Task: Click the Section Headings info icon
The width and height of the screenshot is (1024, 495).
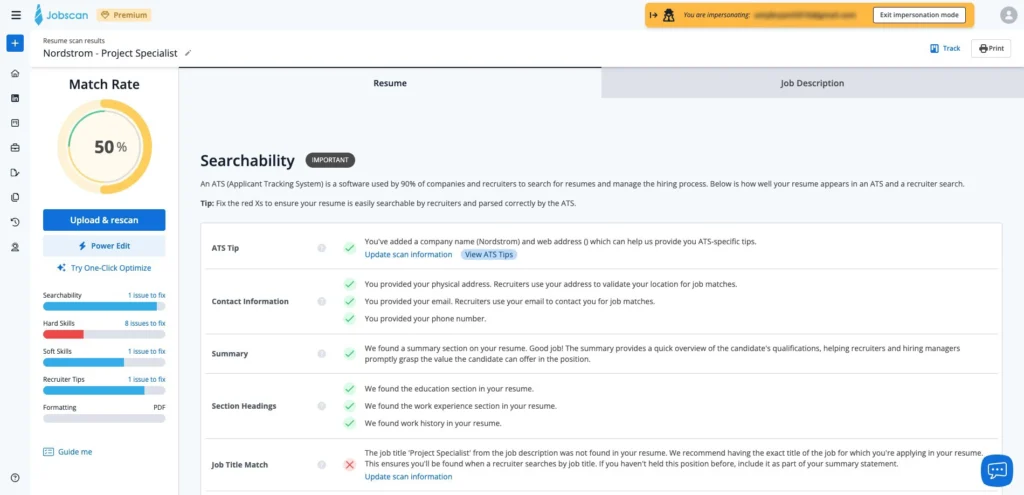Action: click(321, 406)
